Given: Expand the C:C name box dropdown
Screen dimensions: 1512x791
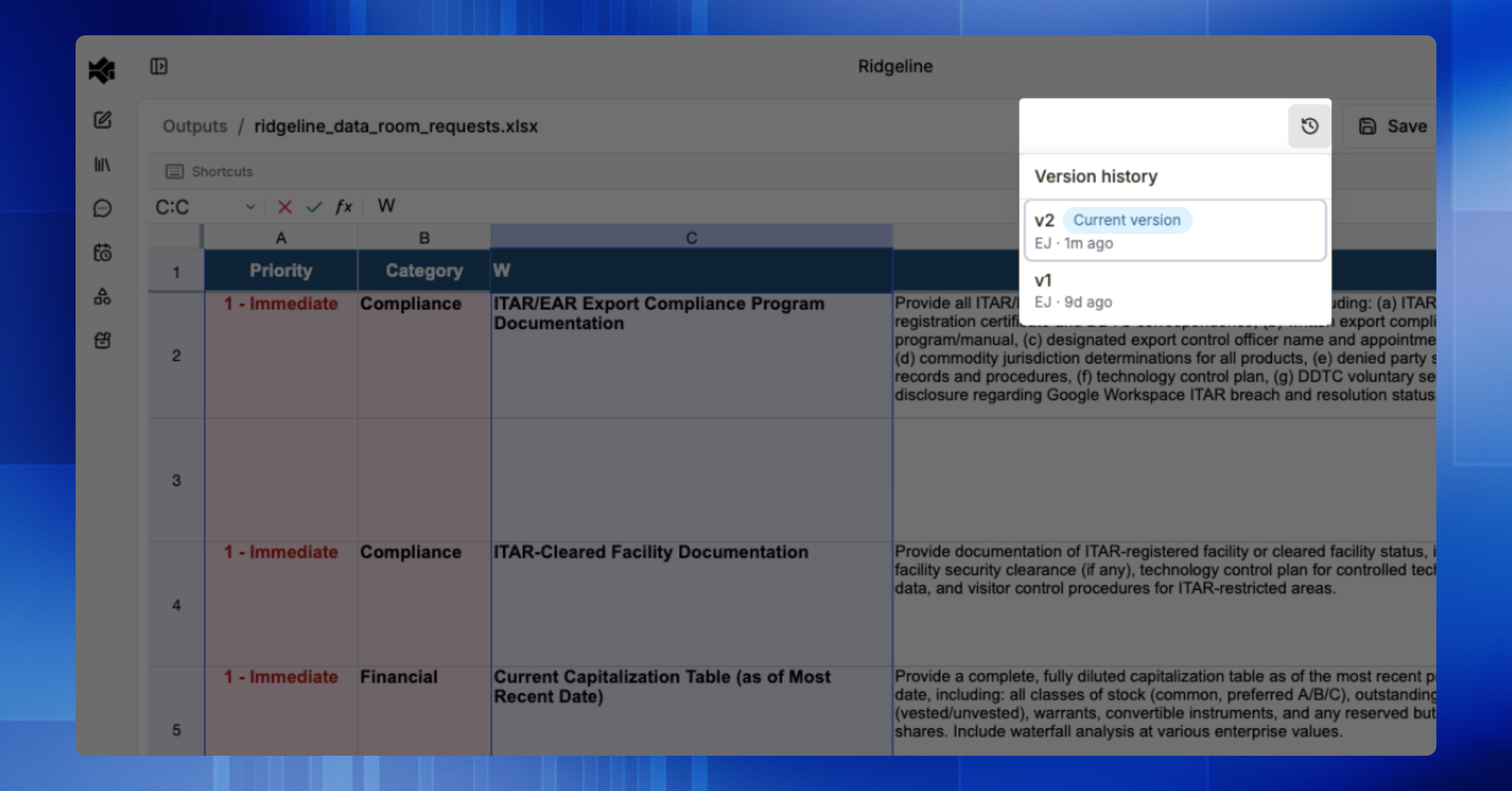Looking at the screenshot, I should click(x=250, y=207).
